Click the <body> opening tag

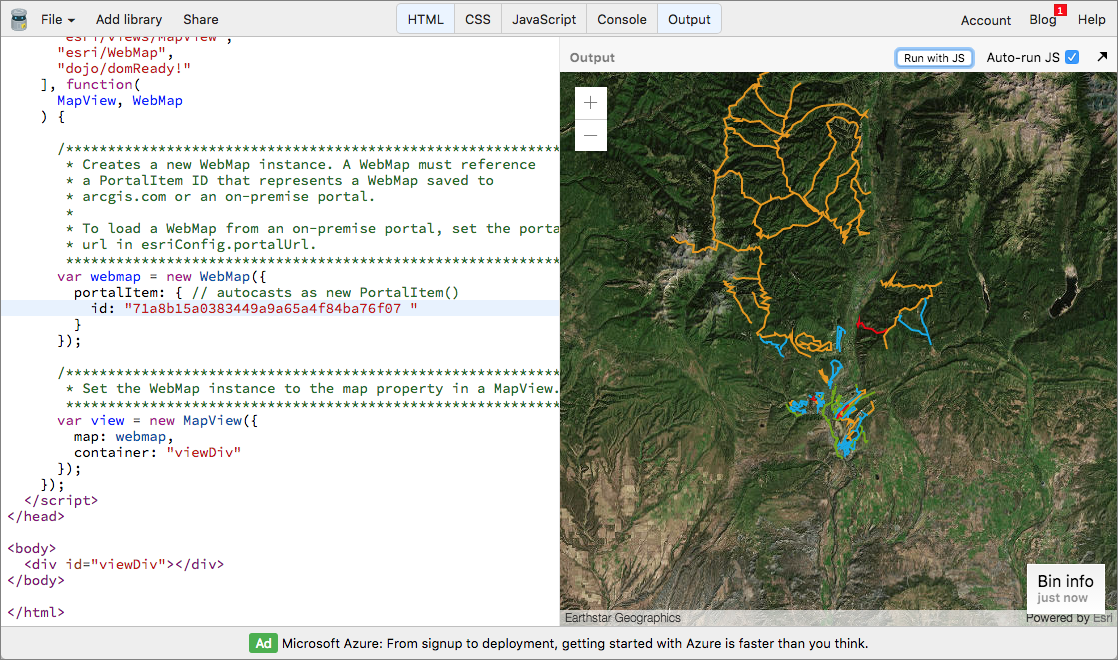coord(31,548)
